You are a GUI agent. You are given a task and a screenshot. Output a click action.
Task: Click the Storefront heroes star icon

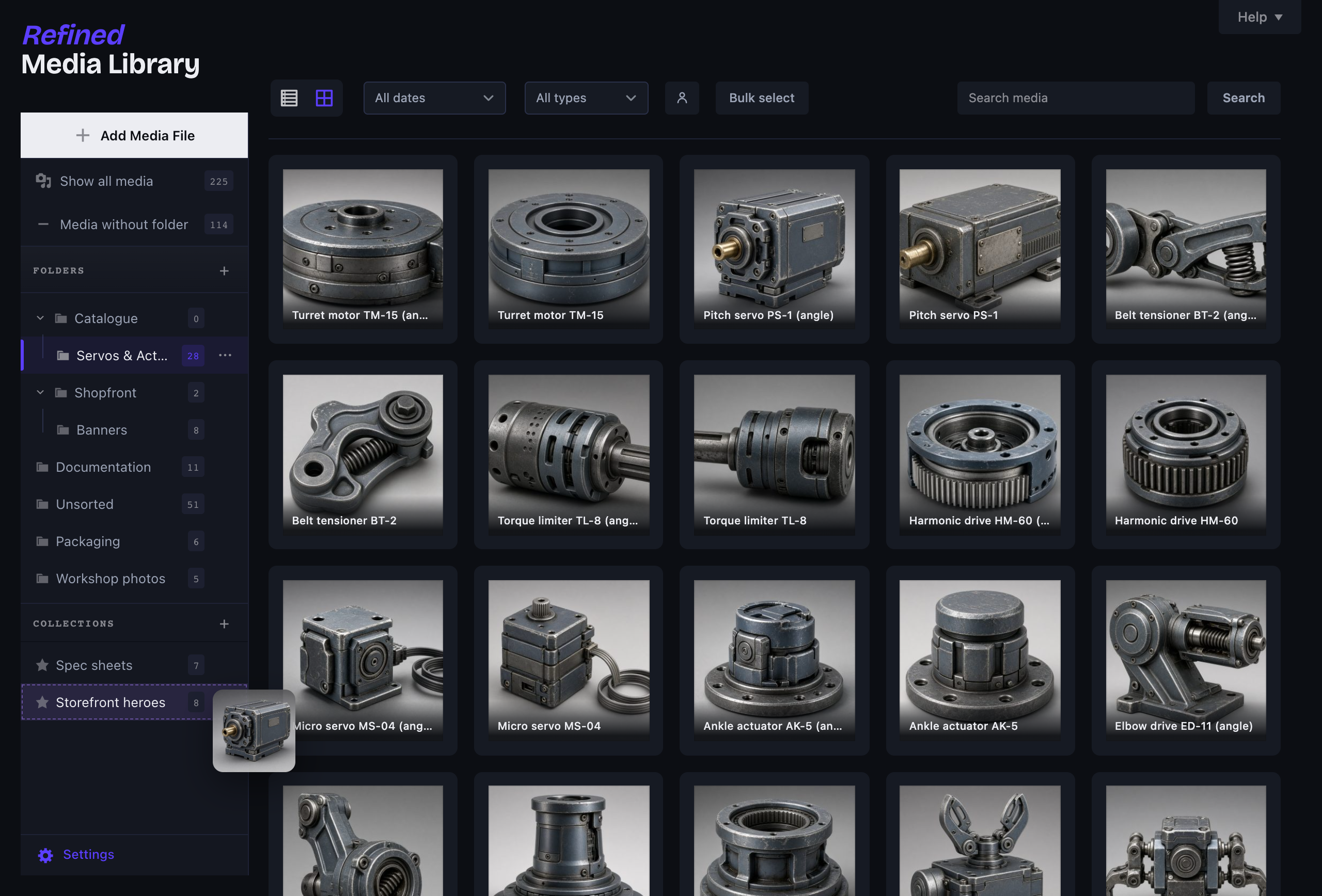(x=42, y=702)
